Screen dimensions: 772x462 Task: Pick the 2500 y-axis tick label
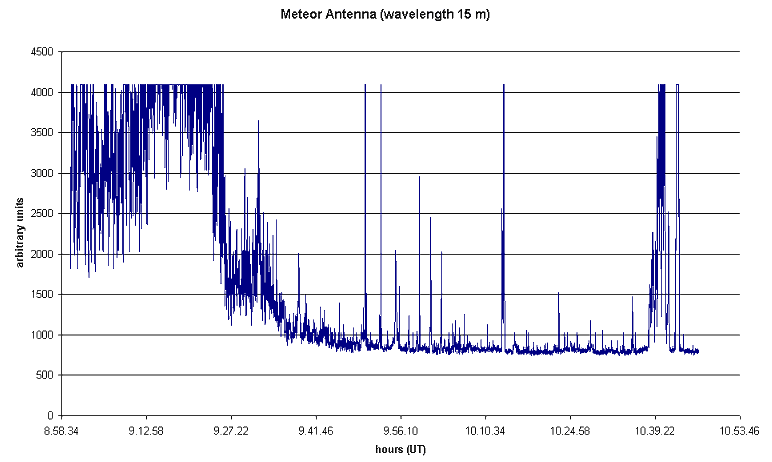[x=42, y=214]
